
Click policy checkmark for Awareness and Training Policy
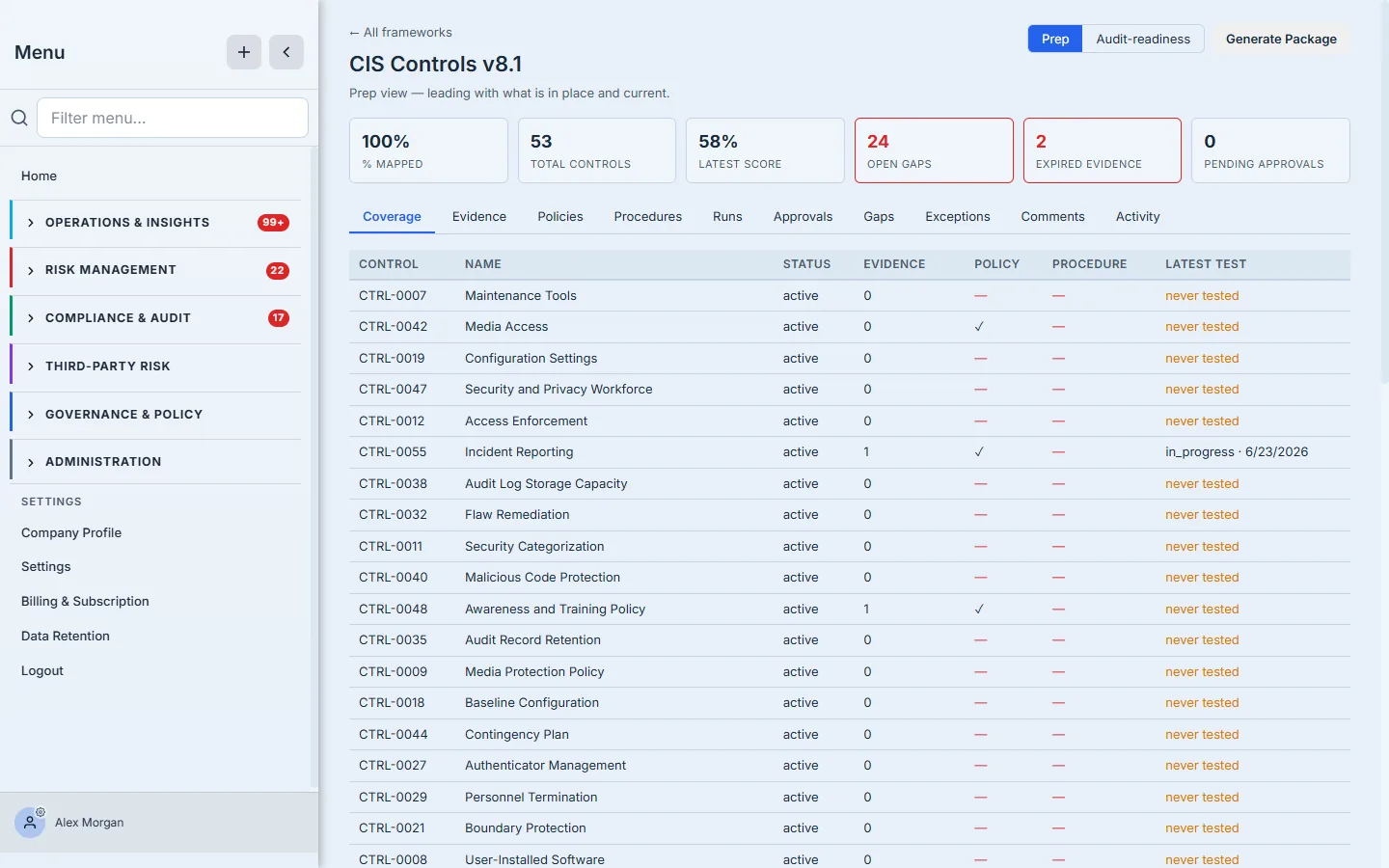979,610
